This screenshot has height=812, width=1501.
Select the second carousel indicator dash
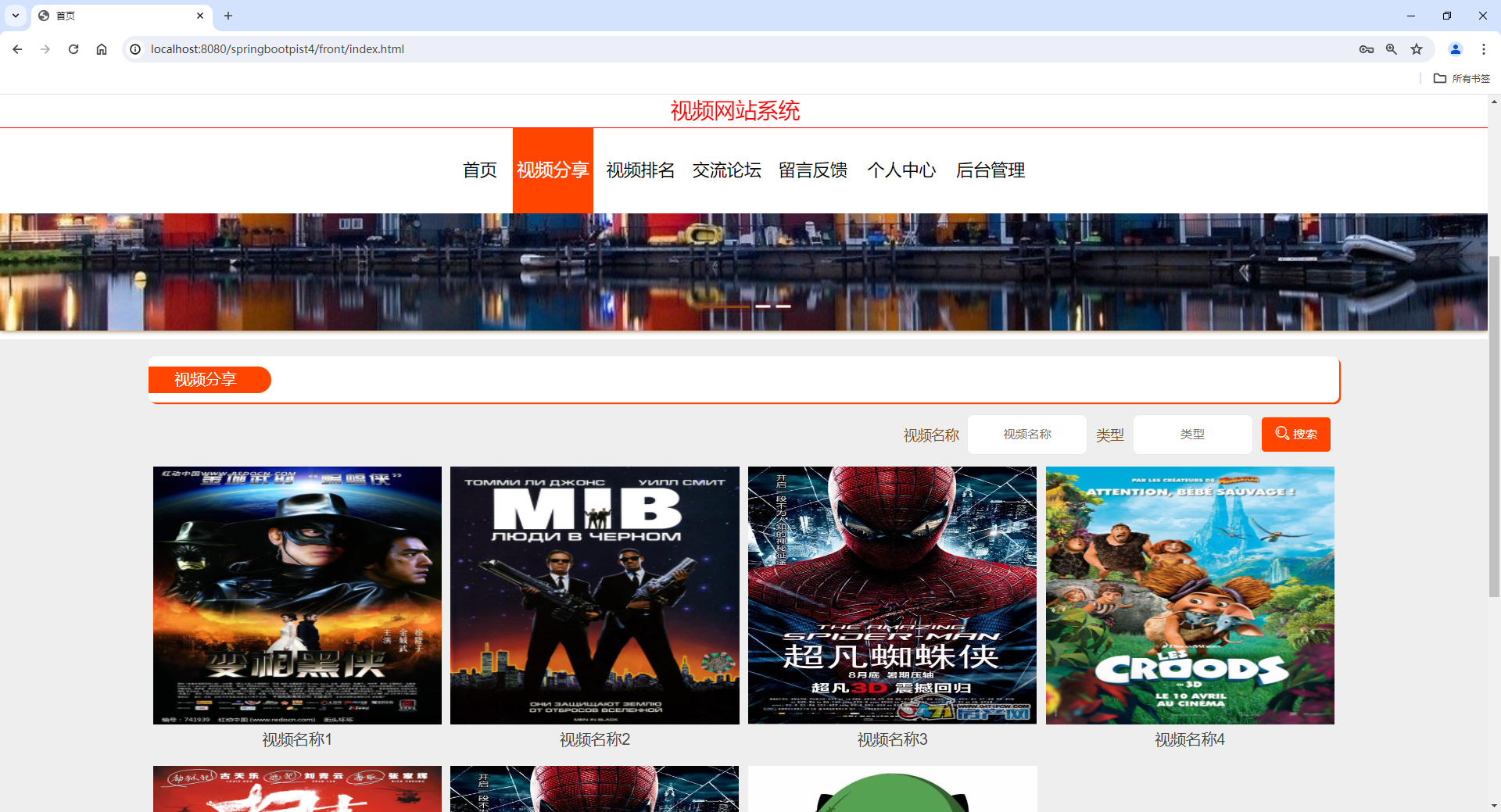click(763, 306)
